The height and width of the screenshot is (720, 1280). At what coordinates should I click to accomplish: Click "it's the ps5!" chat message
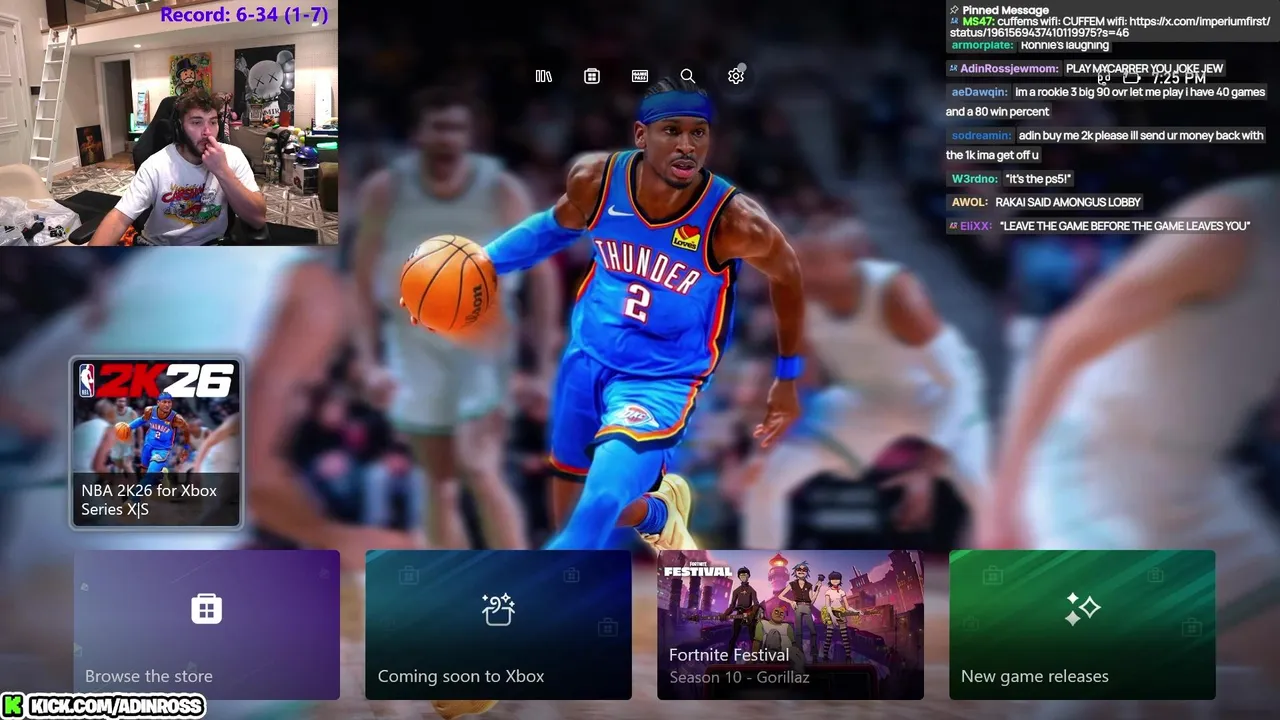click(x=1038, y=179)
